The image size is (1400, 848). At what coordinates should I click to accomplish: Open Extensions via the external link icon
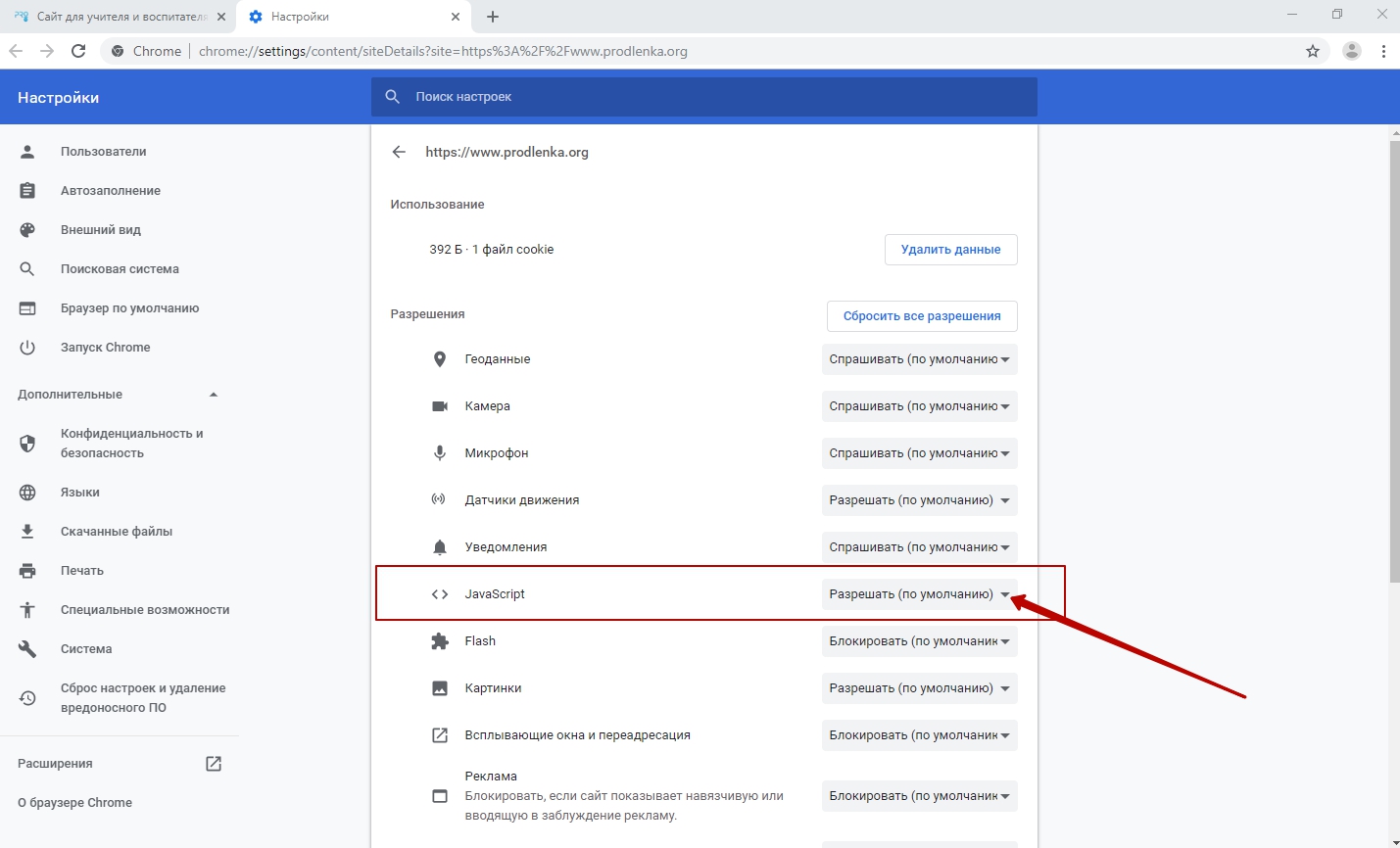click(x=214, y=764)
